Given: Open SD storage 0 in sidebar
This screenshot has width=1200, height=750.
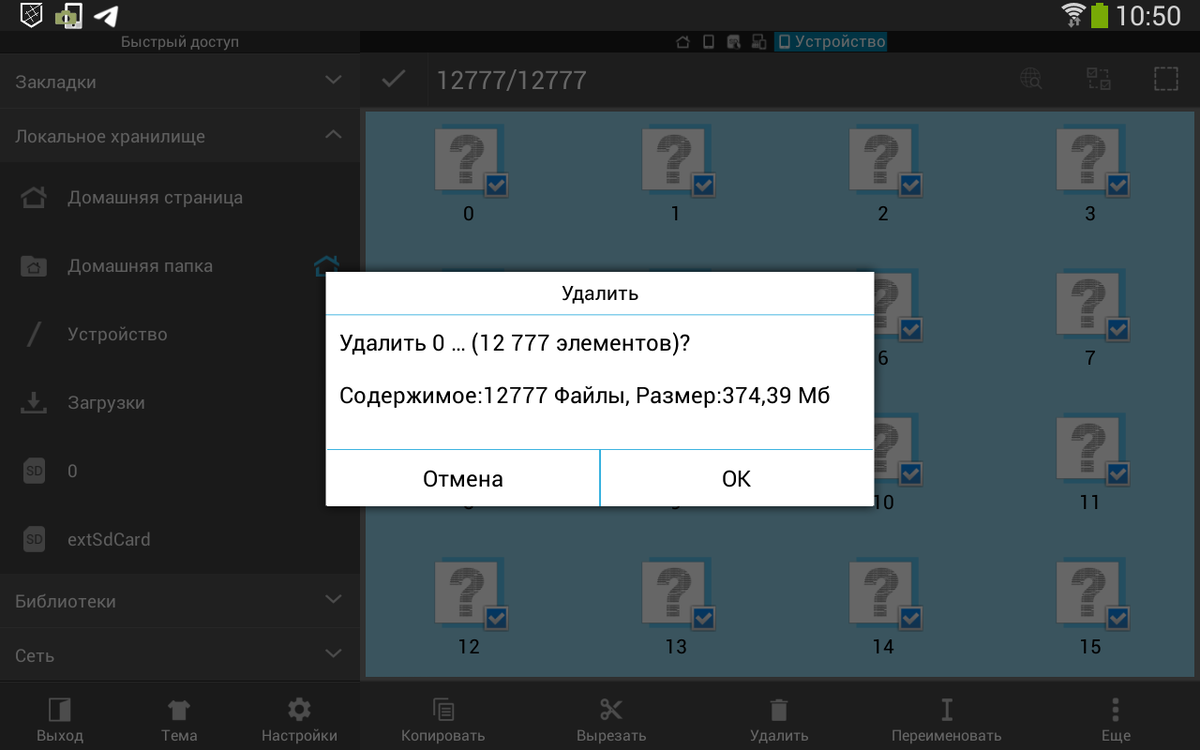Looking at the screenshot, I should (180, 471).
